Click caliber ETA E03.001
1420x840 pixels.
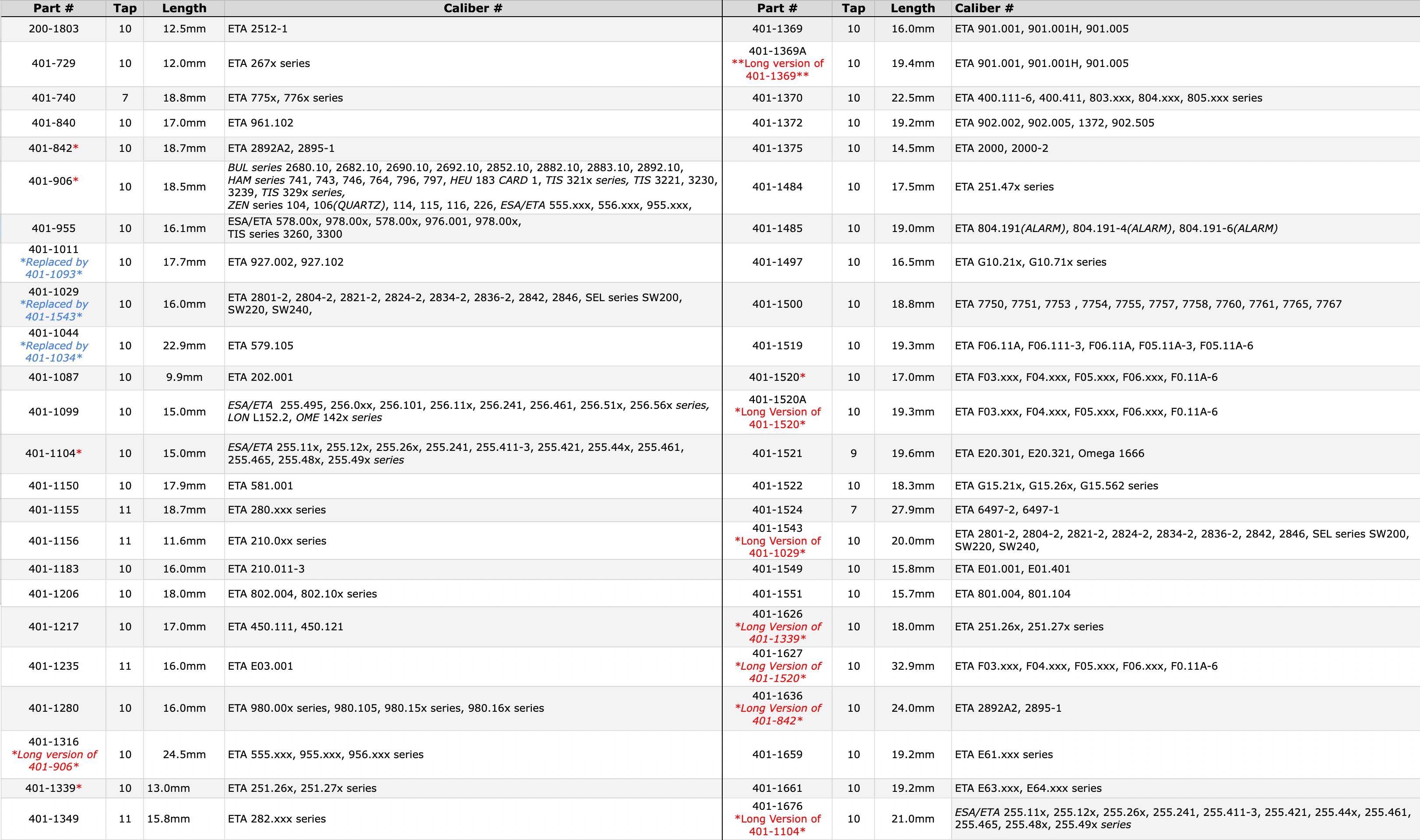tap(260, 666)
